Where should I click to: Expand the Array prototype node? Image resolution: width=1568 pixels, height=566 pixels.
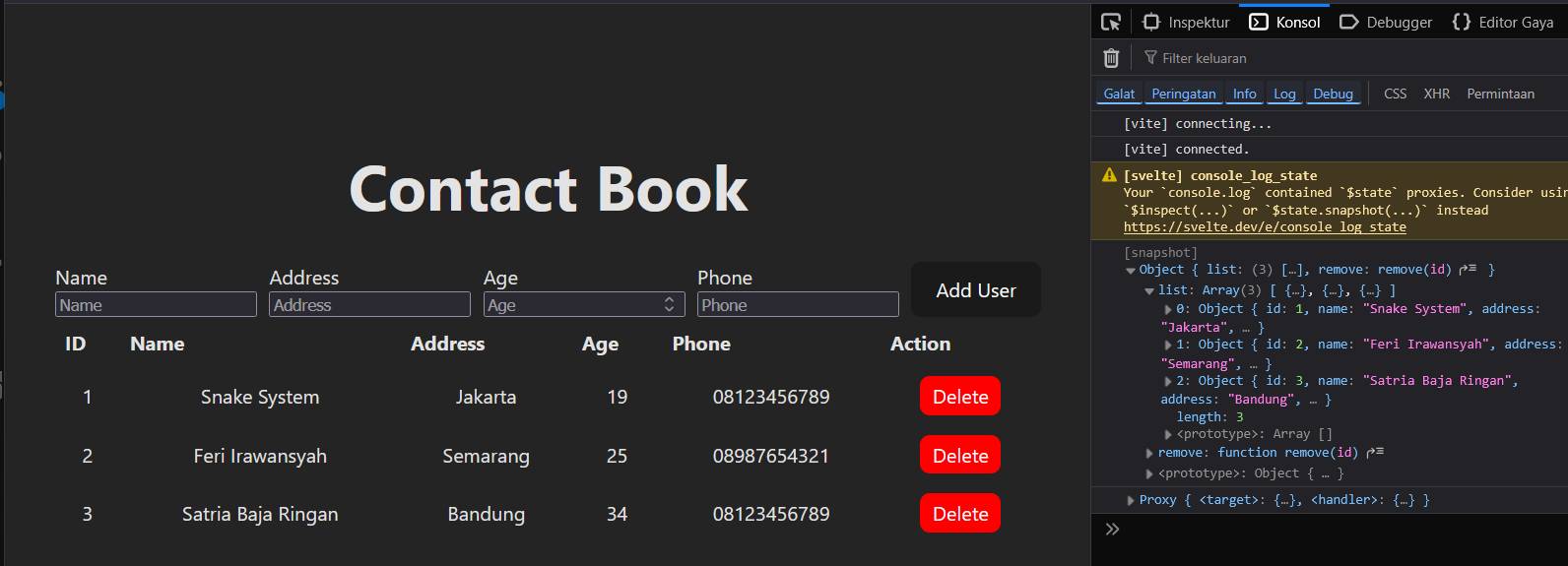1168,434
